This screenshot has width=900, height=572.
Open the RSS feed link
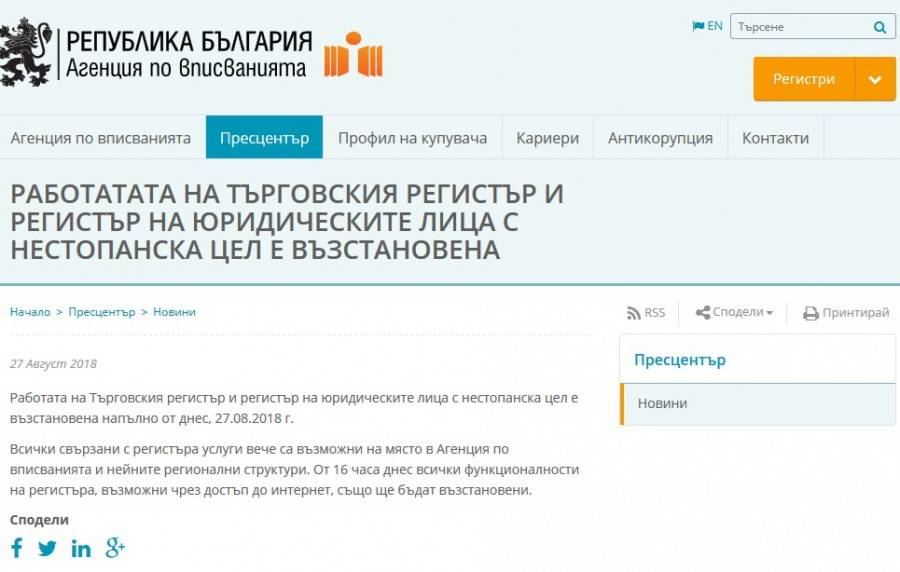(646, 313)
